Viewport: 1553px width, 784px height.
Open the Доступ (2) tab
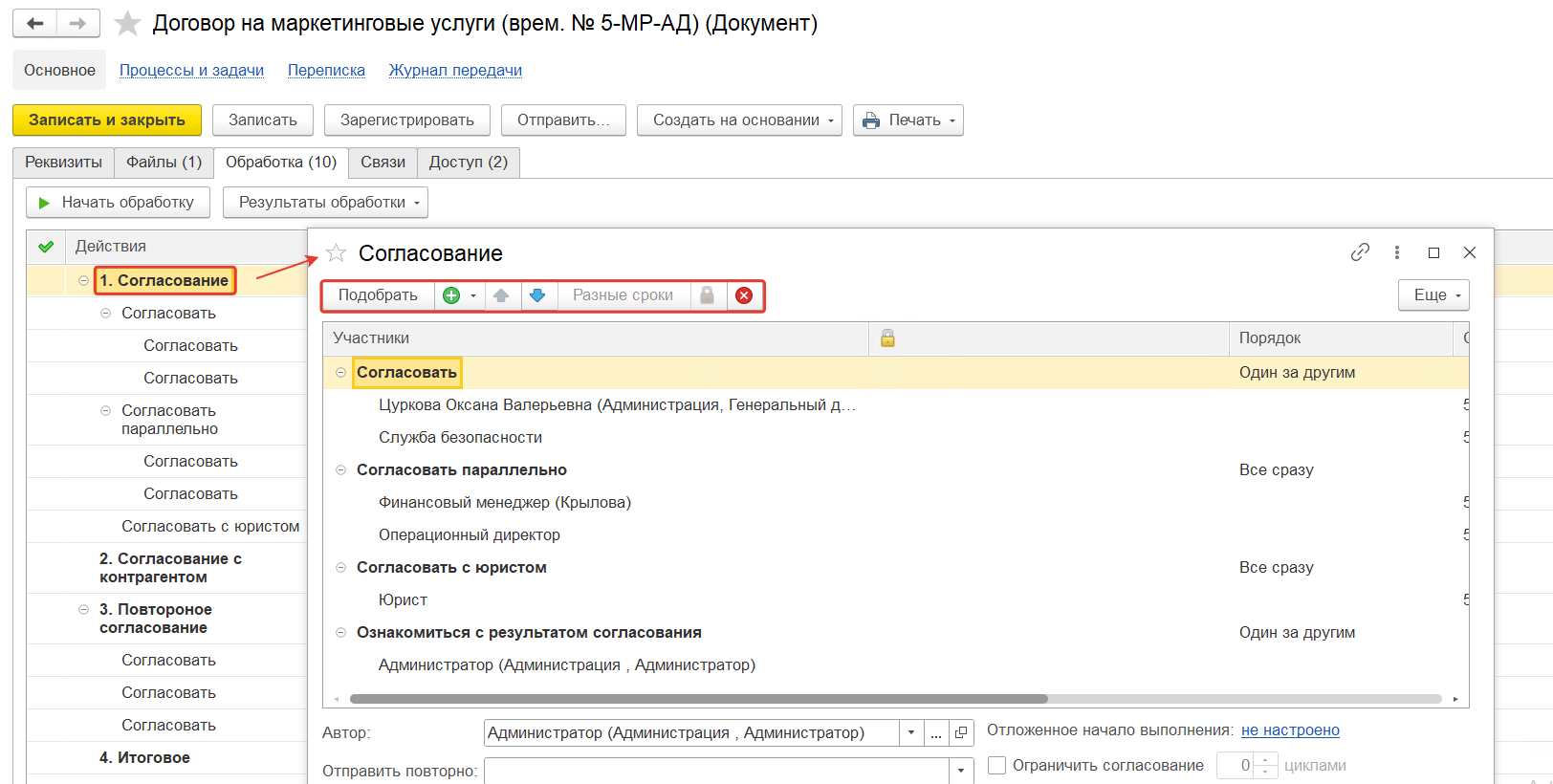pos(468,163)
